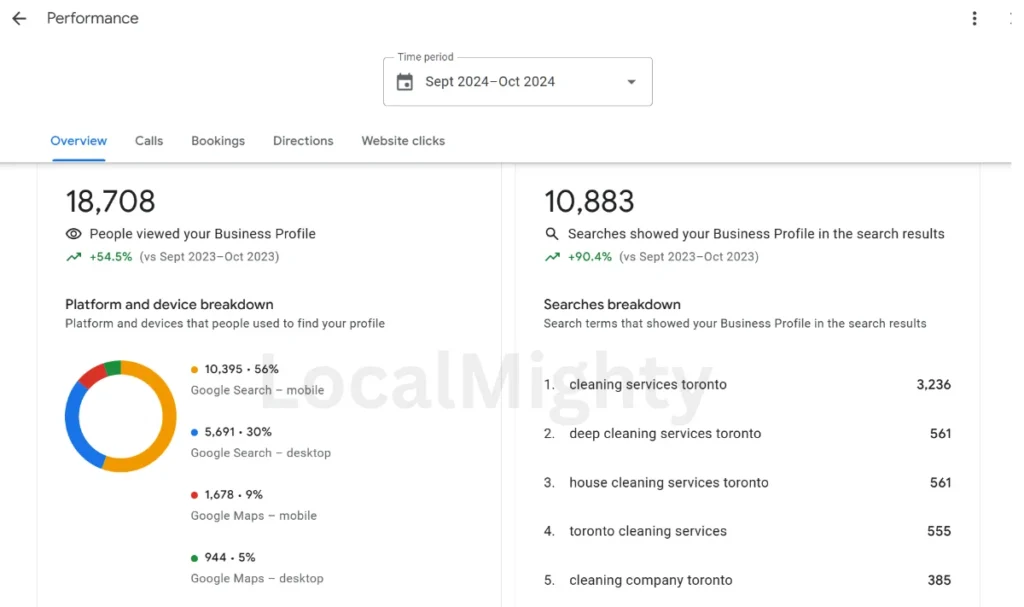Click the back arrow icon
The width and height of the screenshot is (1024, 607).
click(19, 19)
